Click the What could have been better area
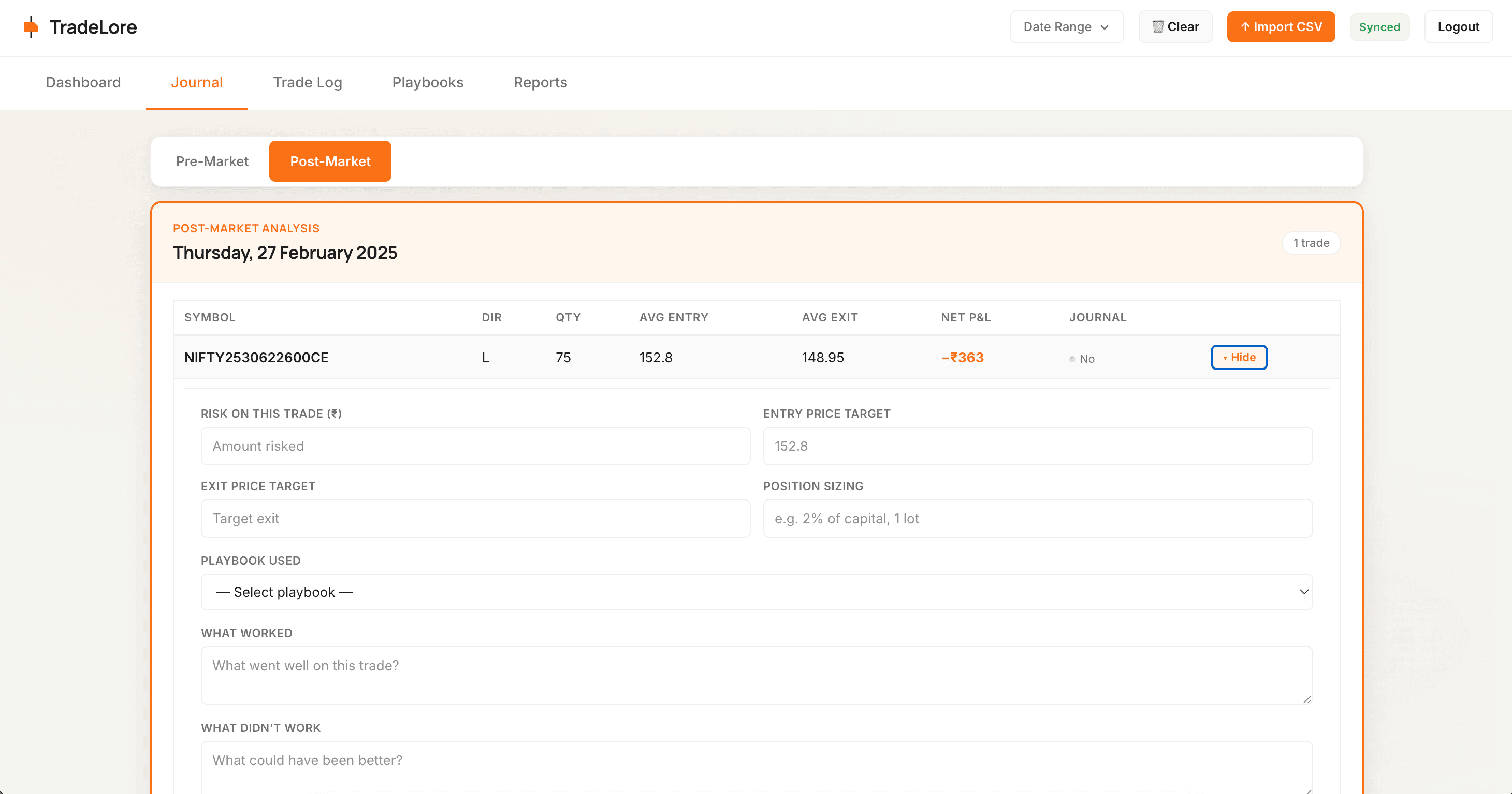Viewport: 1512px width, 794px height. click(757, 768)
